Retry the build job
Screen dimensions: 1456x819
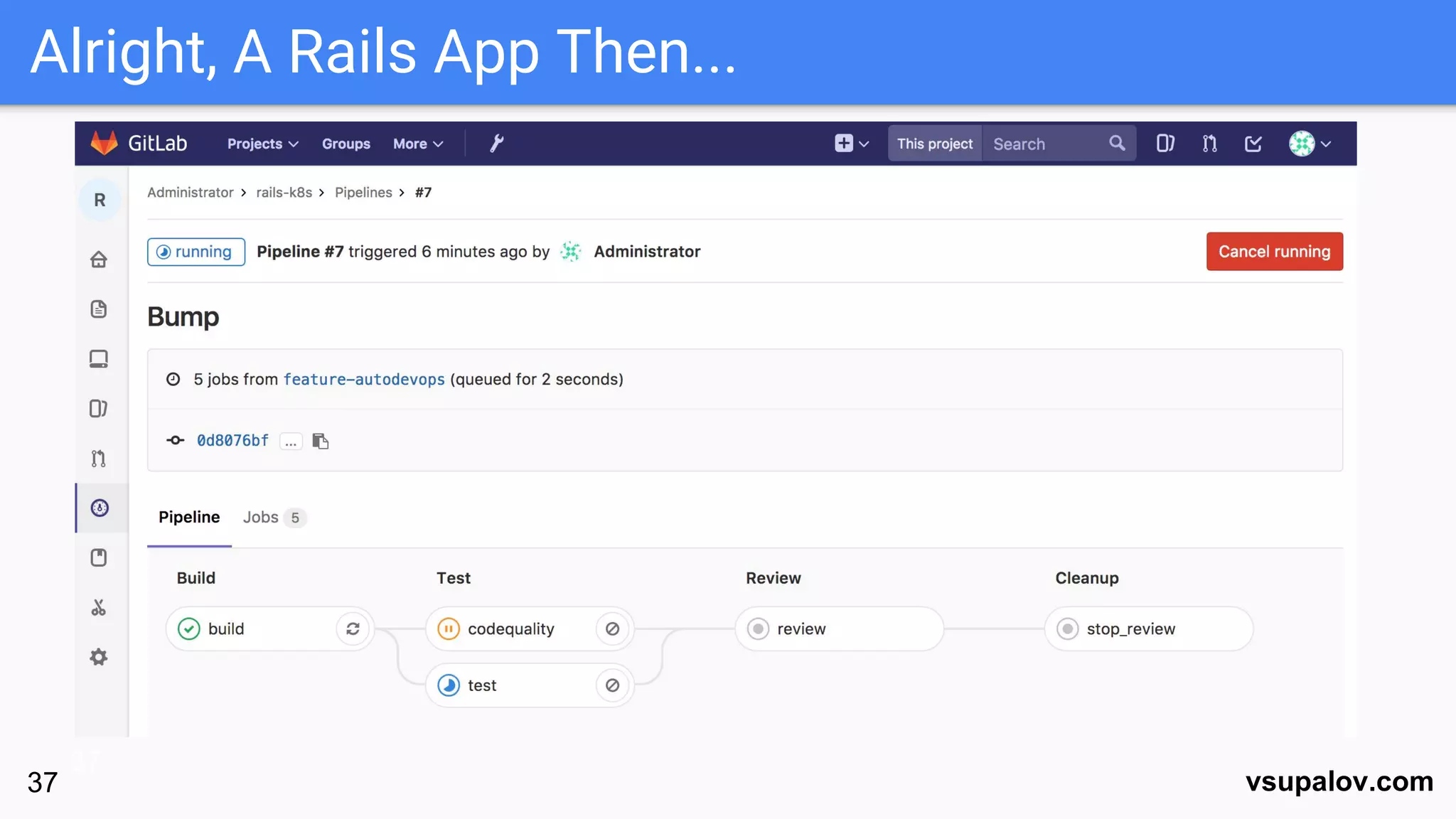353,628
